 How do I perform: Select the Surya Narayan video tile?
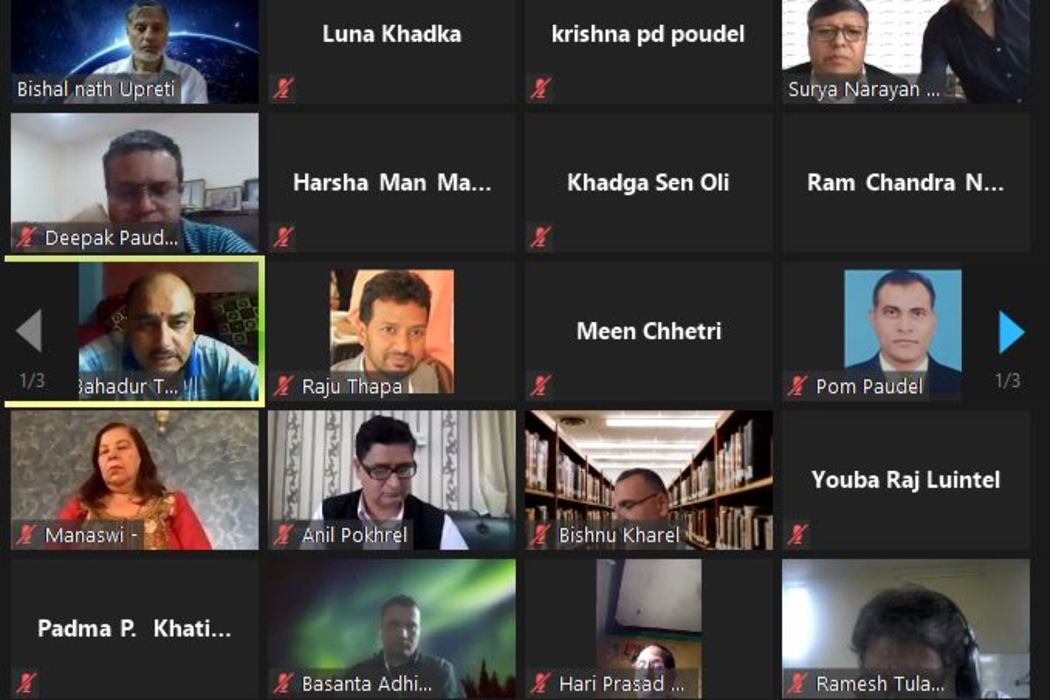[x=906, y=52]
